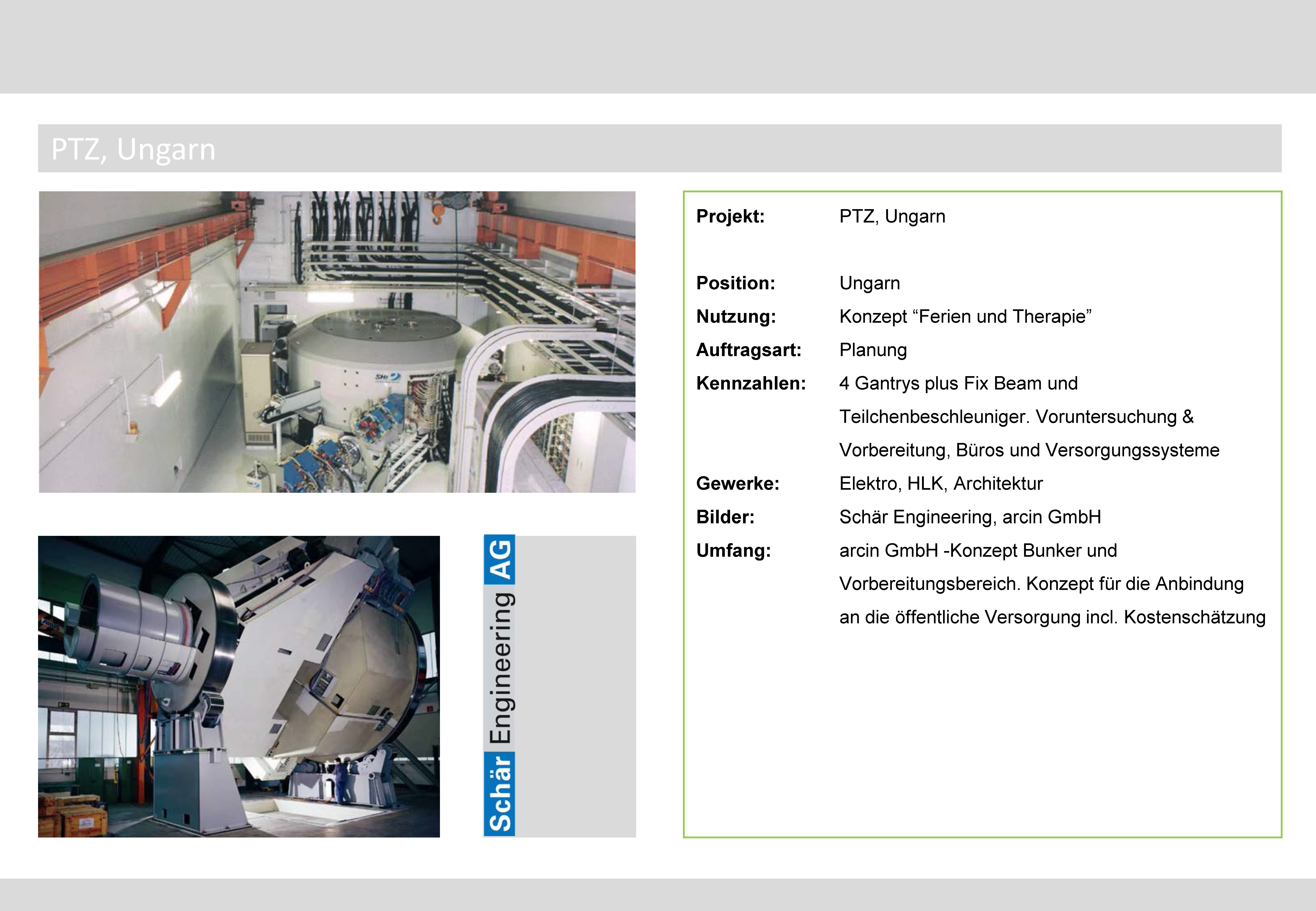This screenshot has height=911, width=1316.
Task: Select the 'Nutzung:' label
Action: (x=736, y=317)
